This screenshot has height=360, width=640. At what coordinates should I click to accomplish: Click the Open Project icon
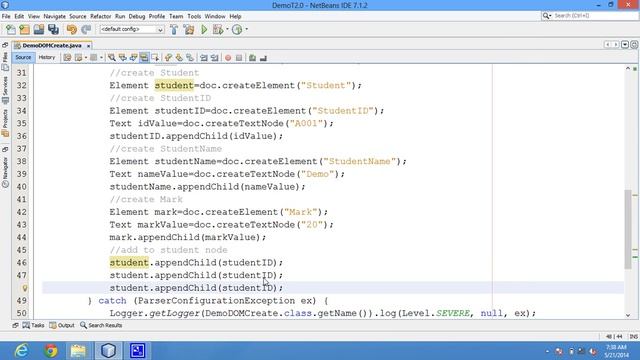click(x=39, y=29)
